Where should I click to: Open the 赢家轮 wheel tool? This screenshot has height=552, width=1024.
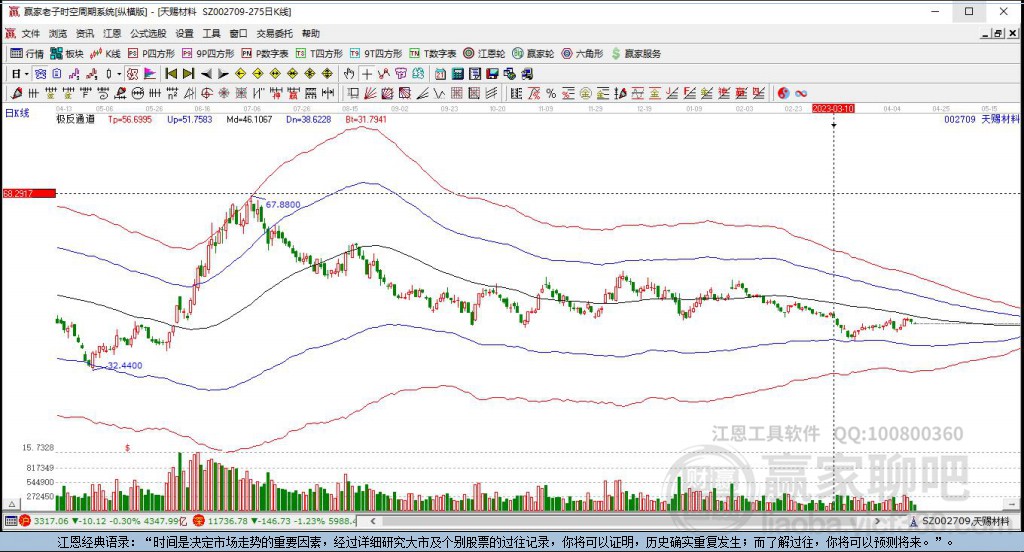click(x=533, y=54)
